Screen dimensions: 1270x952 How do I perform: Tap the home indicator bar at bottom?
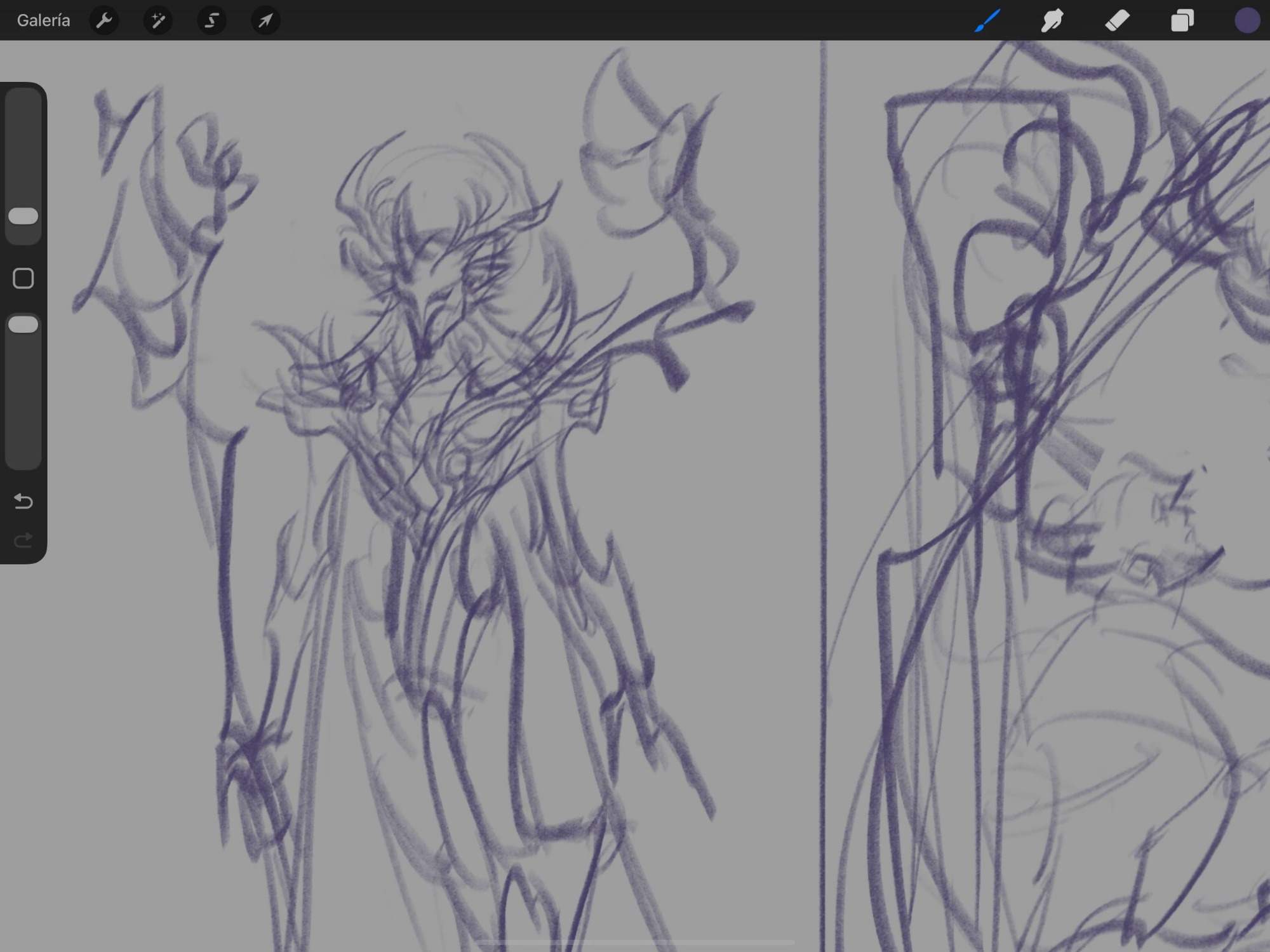635,942
